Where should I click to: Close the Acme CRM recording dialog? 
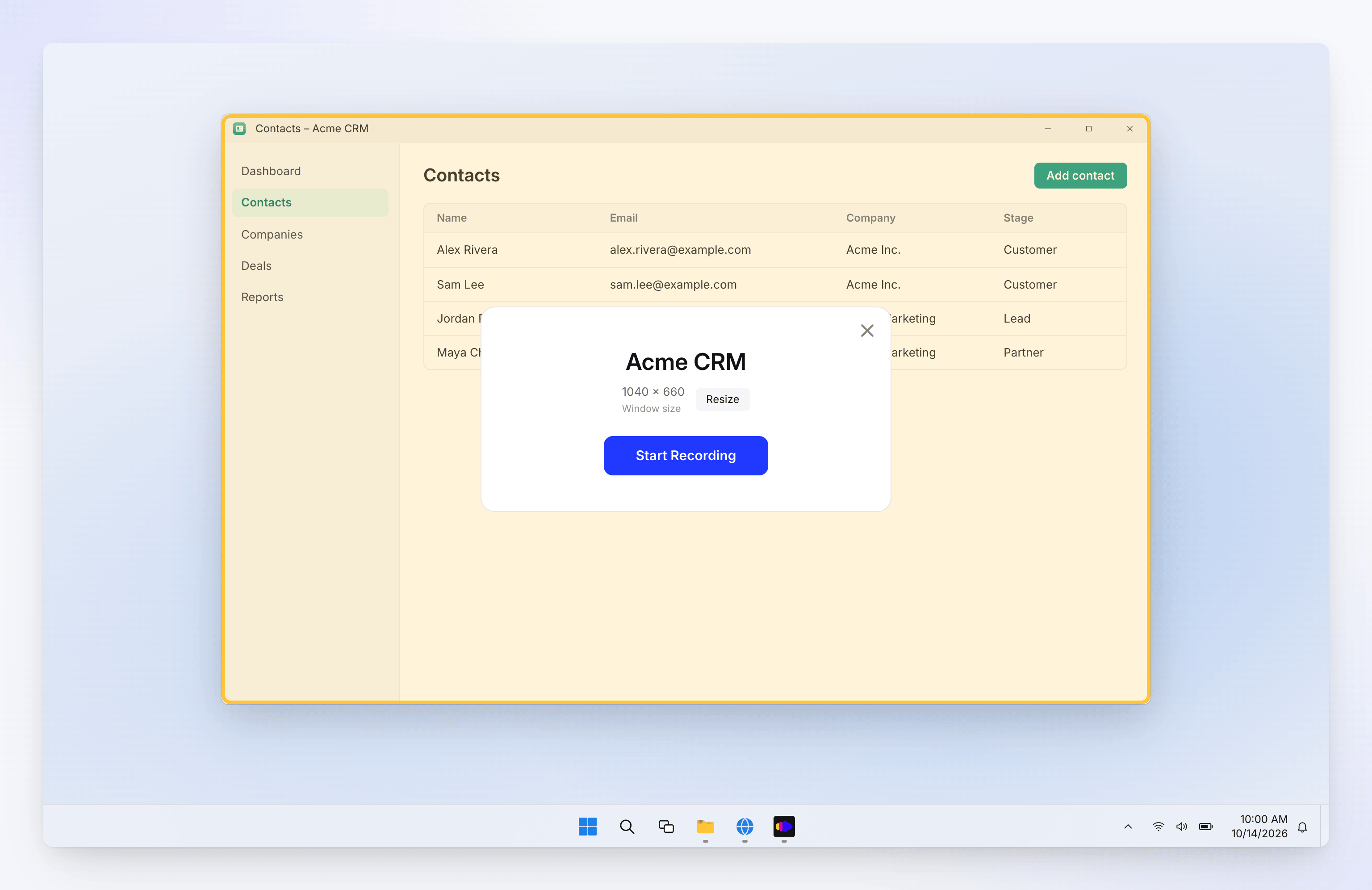coord(867,331)
